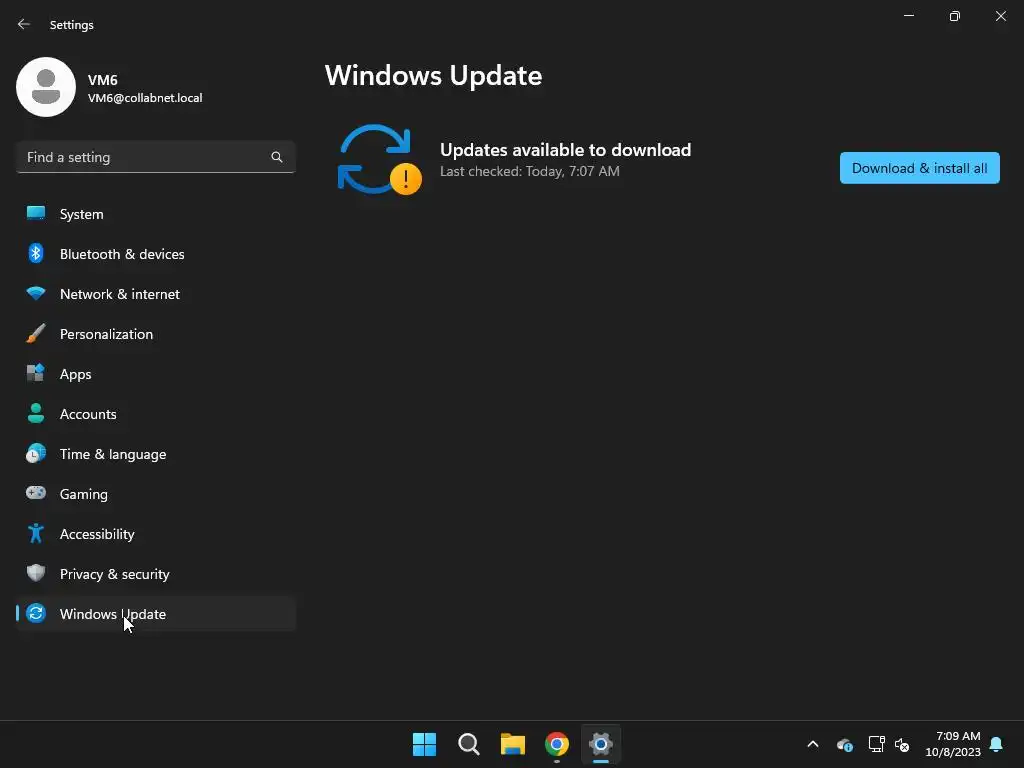Go to Bluetooth & devices
This screenshot has height=768, width=1024.
155,254
